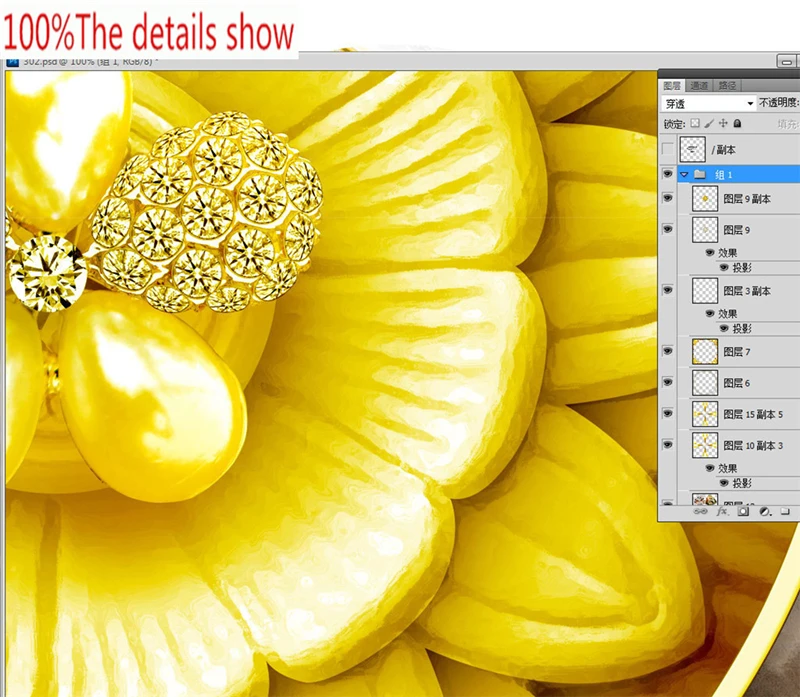This screenshot has height=697, width=800.
Task: Click 投影 label under 图层 3 副本
Action: point(742,329)
